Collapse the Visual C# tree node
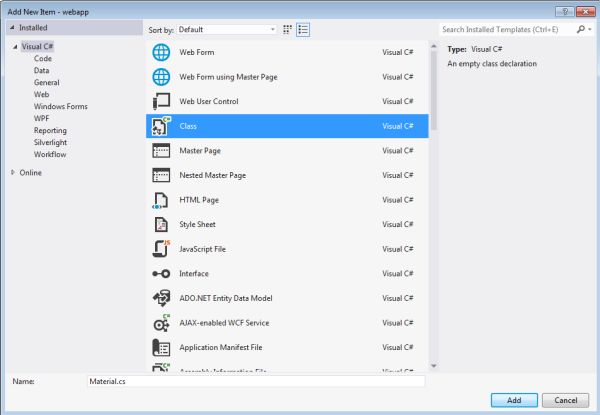Viewport: 600px width, 415px height. pos(15,47)
